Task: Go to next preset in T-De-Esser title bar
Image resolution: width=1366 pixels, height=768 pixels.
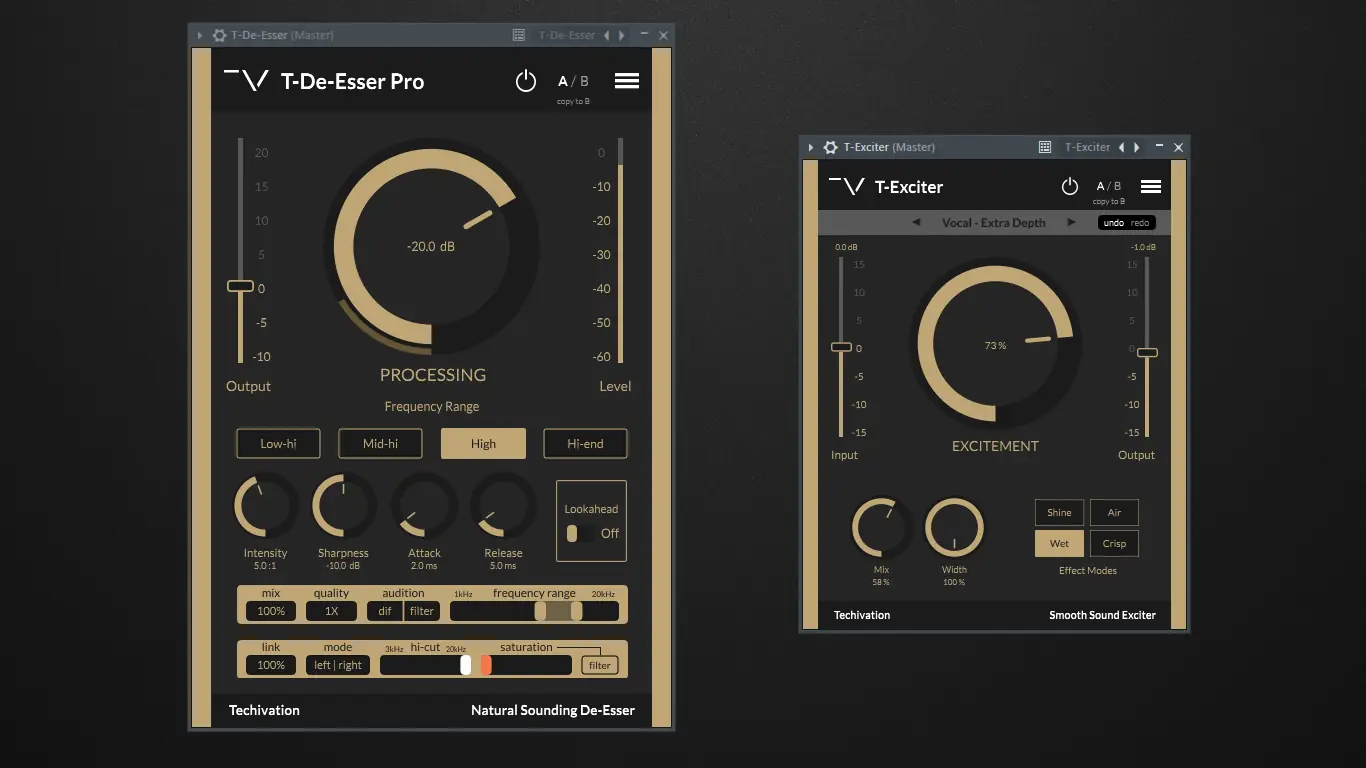Action: tap(622, 35)
